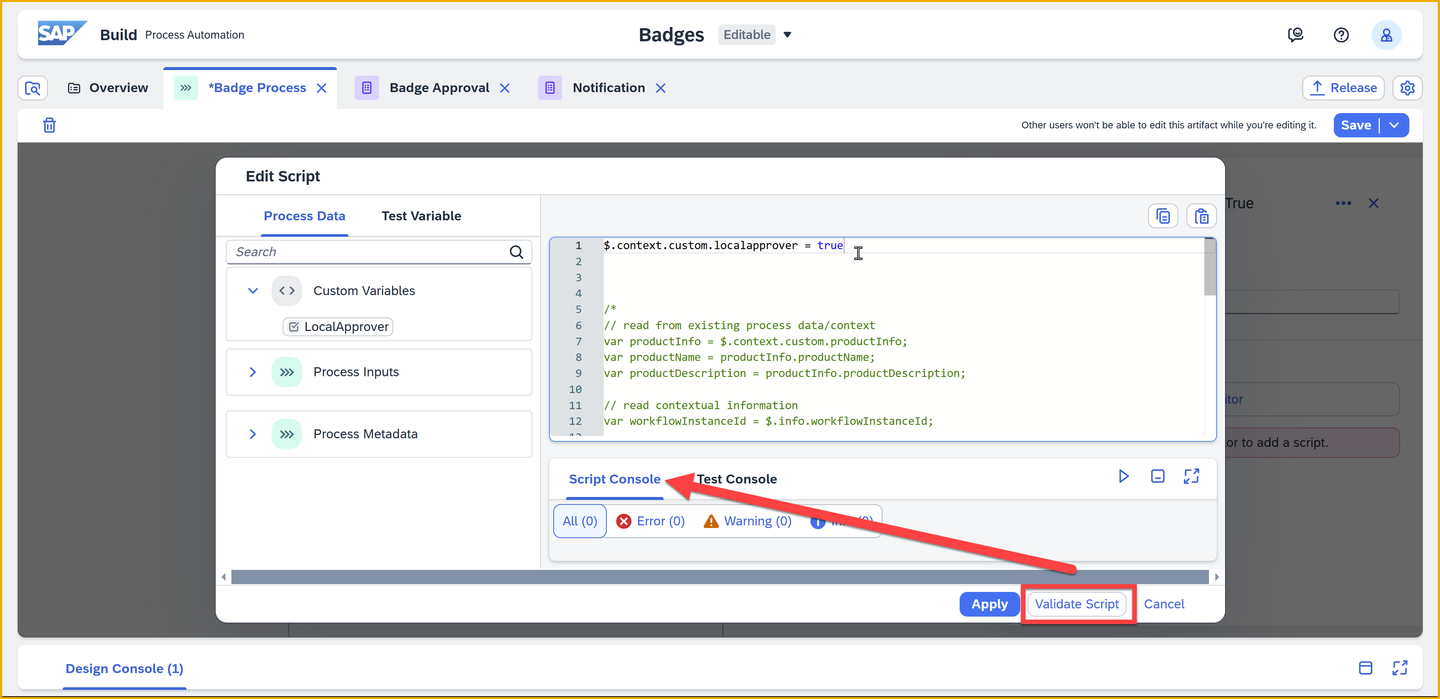Click the copy script icon above editor
1440x699 pixels.
(x=1163, y=216)
